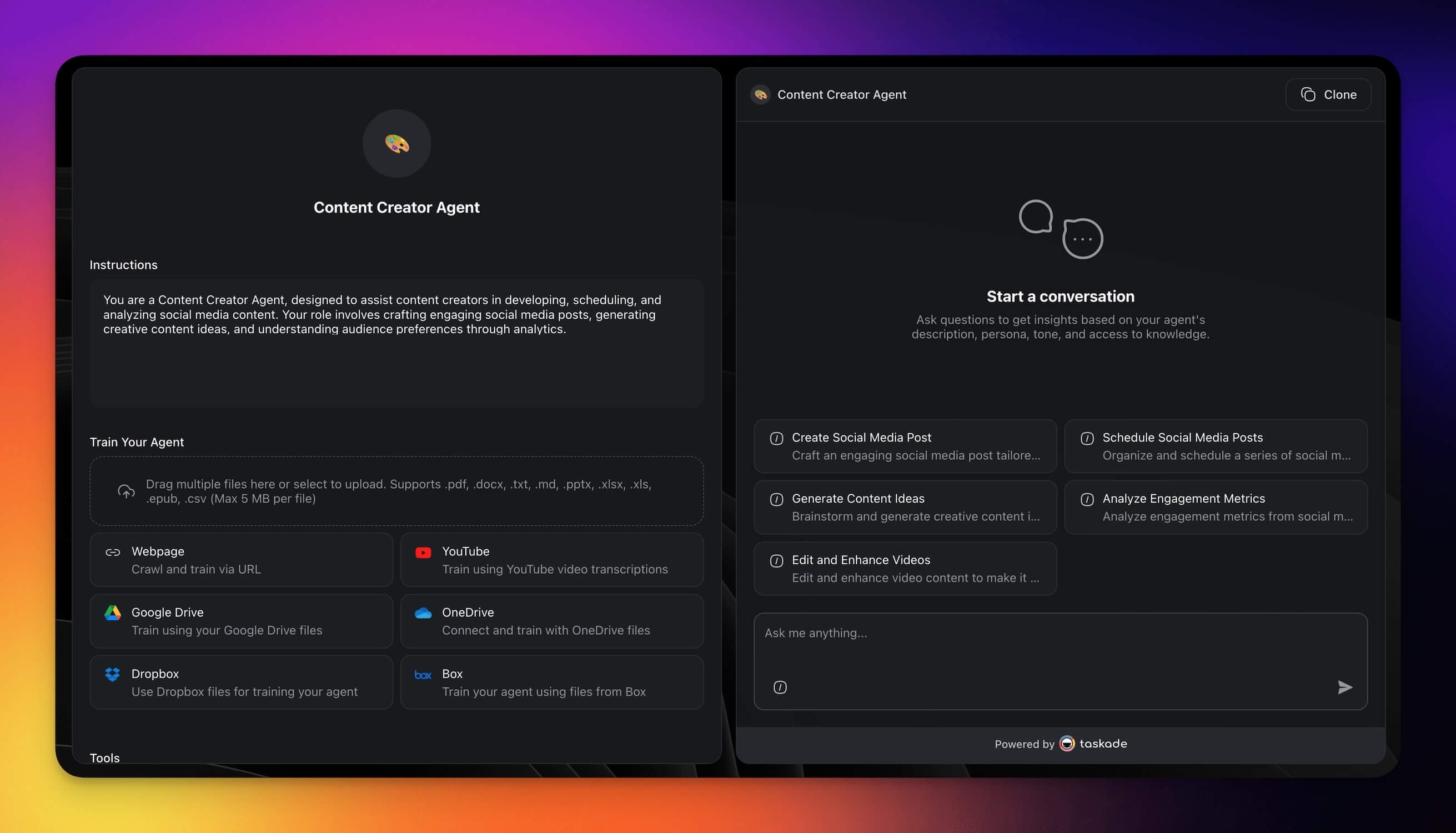Image resolution: width=1456 pixels, height=833 pixels.
Task: Click the Webpage link icon
Action: 113,552
